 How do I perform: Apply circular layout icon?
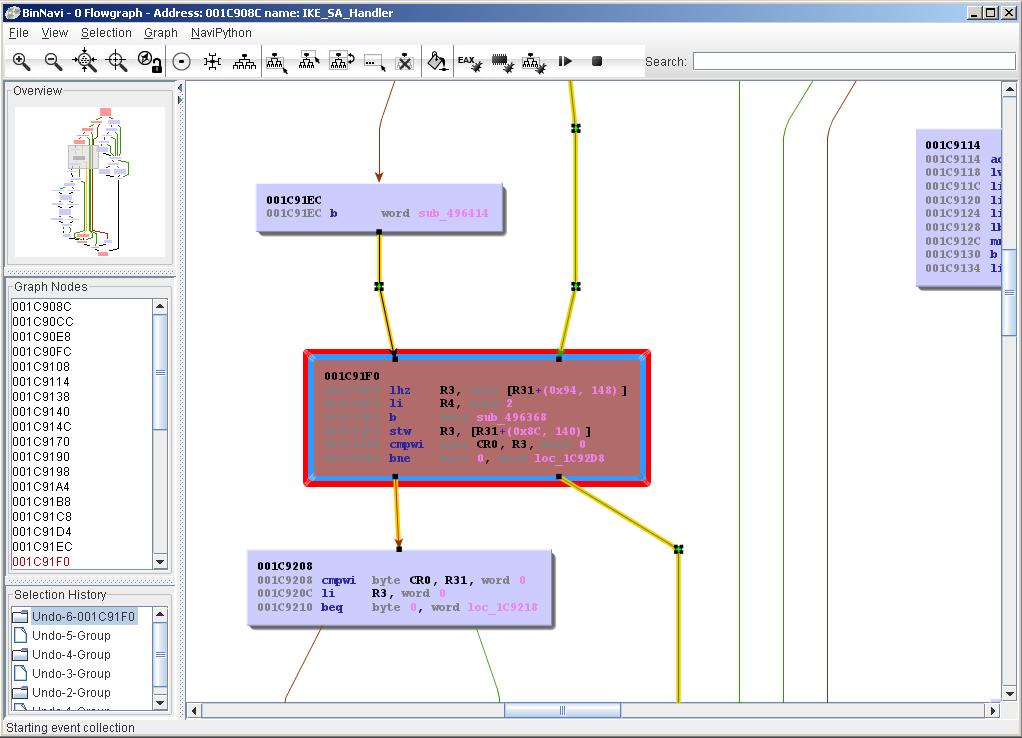182,62
